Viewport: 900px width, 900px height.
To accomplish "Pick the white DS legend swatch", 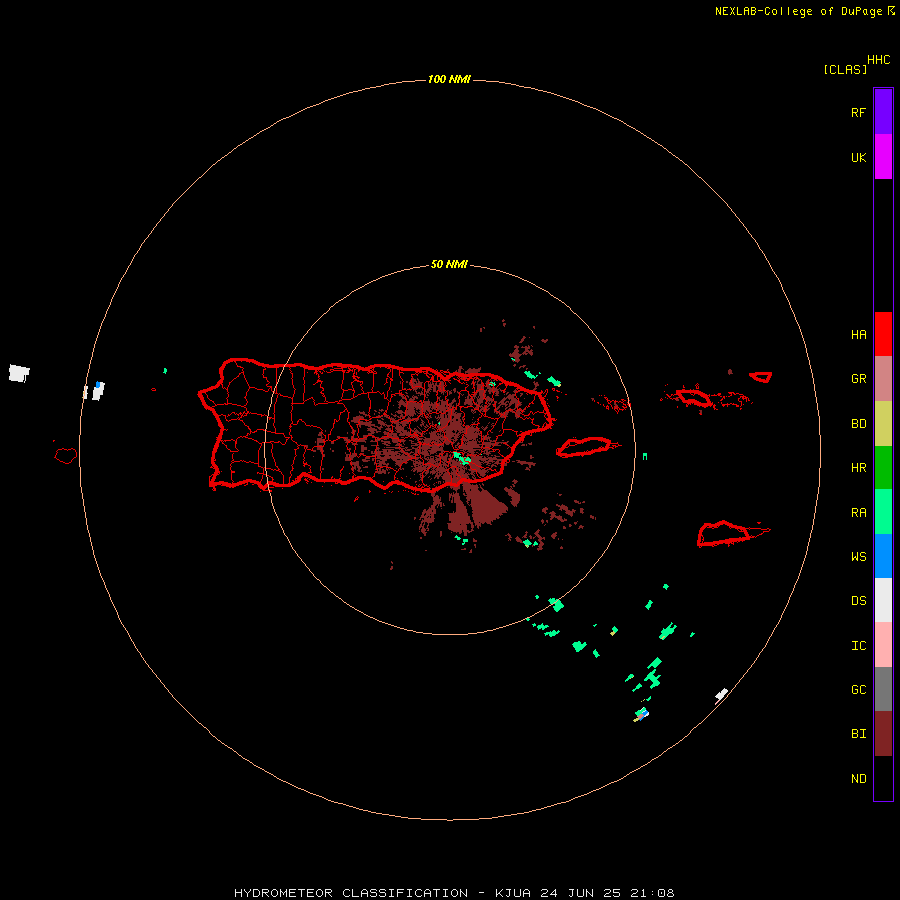I will 883,600.
